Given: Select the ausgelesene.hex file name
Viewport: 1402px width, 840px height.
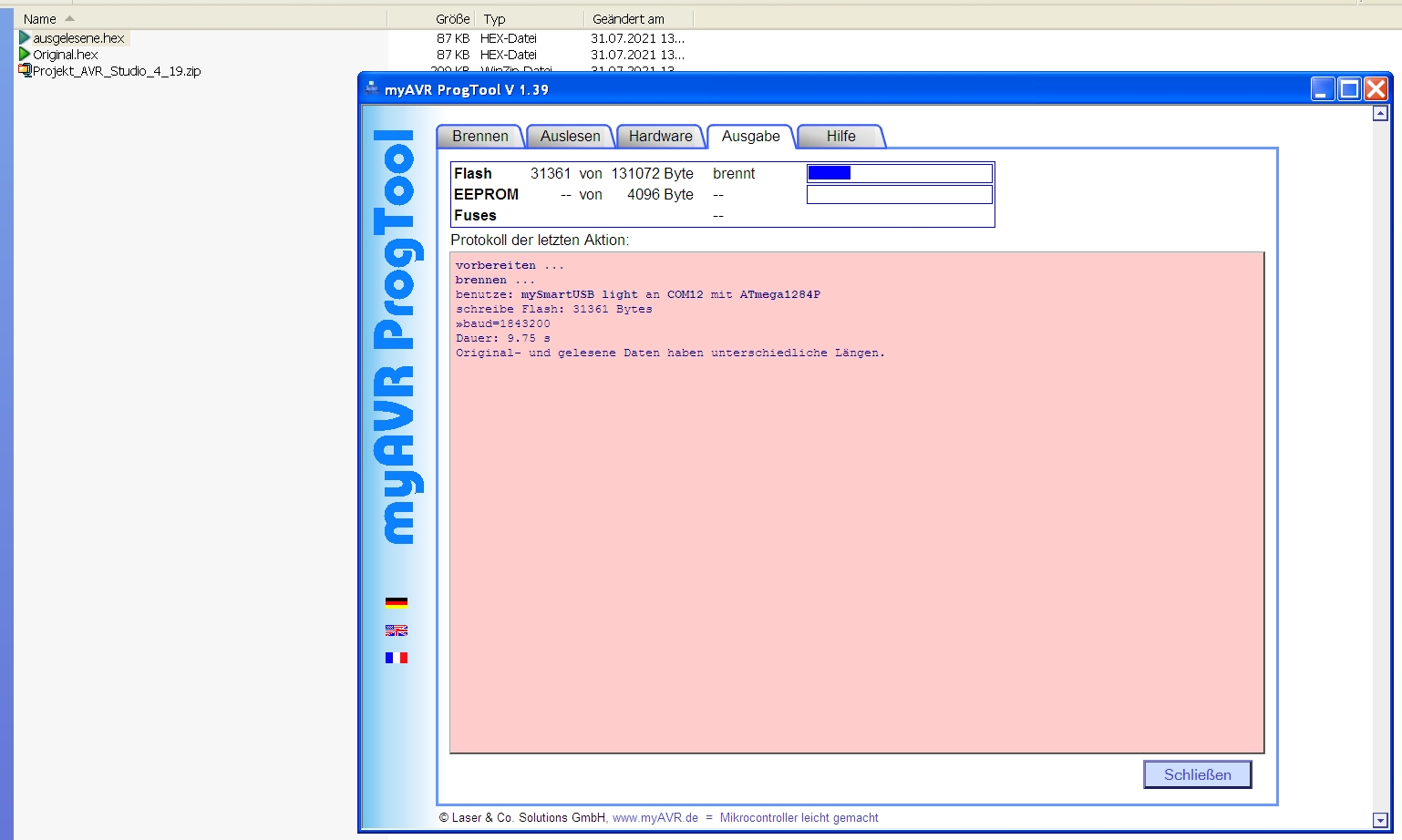Looking at the screenshot, I should click(x=78, y=38).
